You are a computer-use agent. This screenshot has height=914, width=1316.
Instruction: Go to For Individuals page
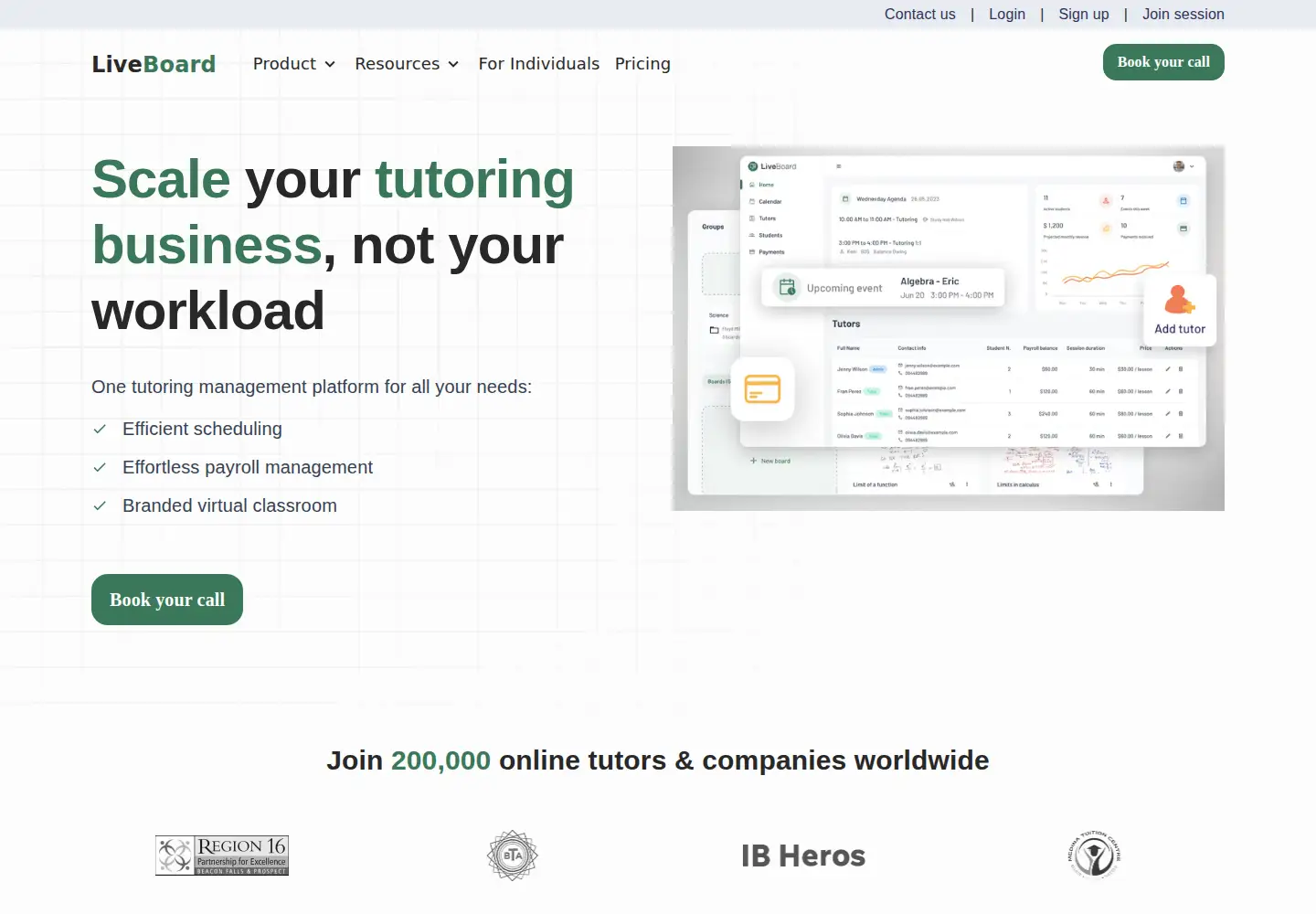539,64
